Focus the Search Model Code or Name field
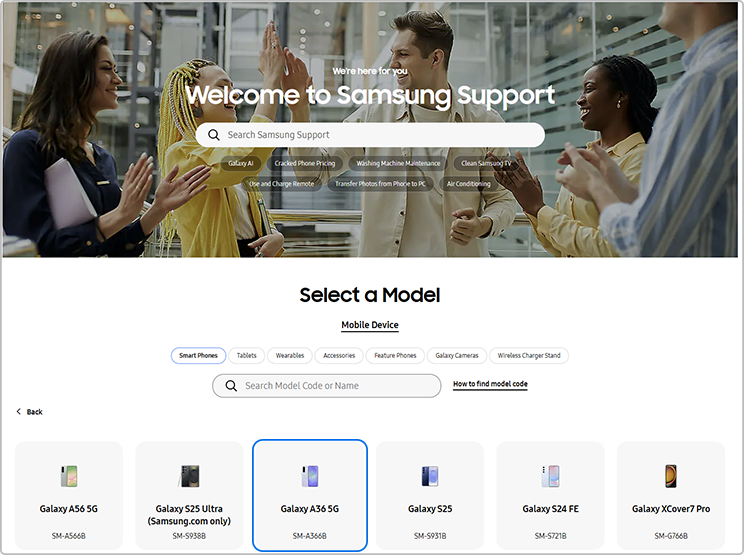 pyautogui.click(x=326, y=386)
